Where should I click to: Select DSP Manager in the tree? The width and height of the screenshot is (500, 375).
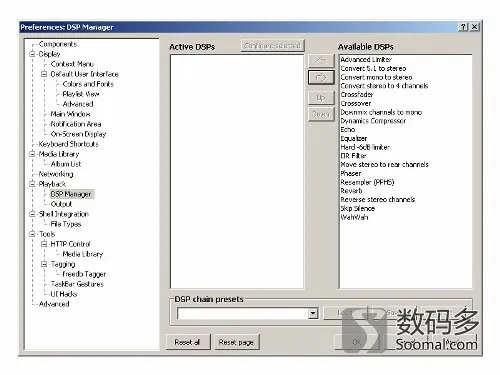[71, 194]
